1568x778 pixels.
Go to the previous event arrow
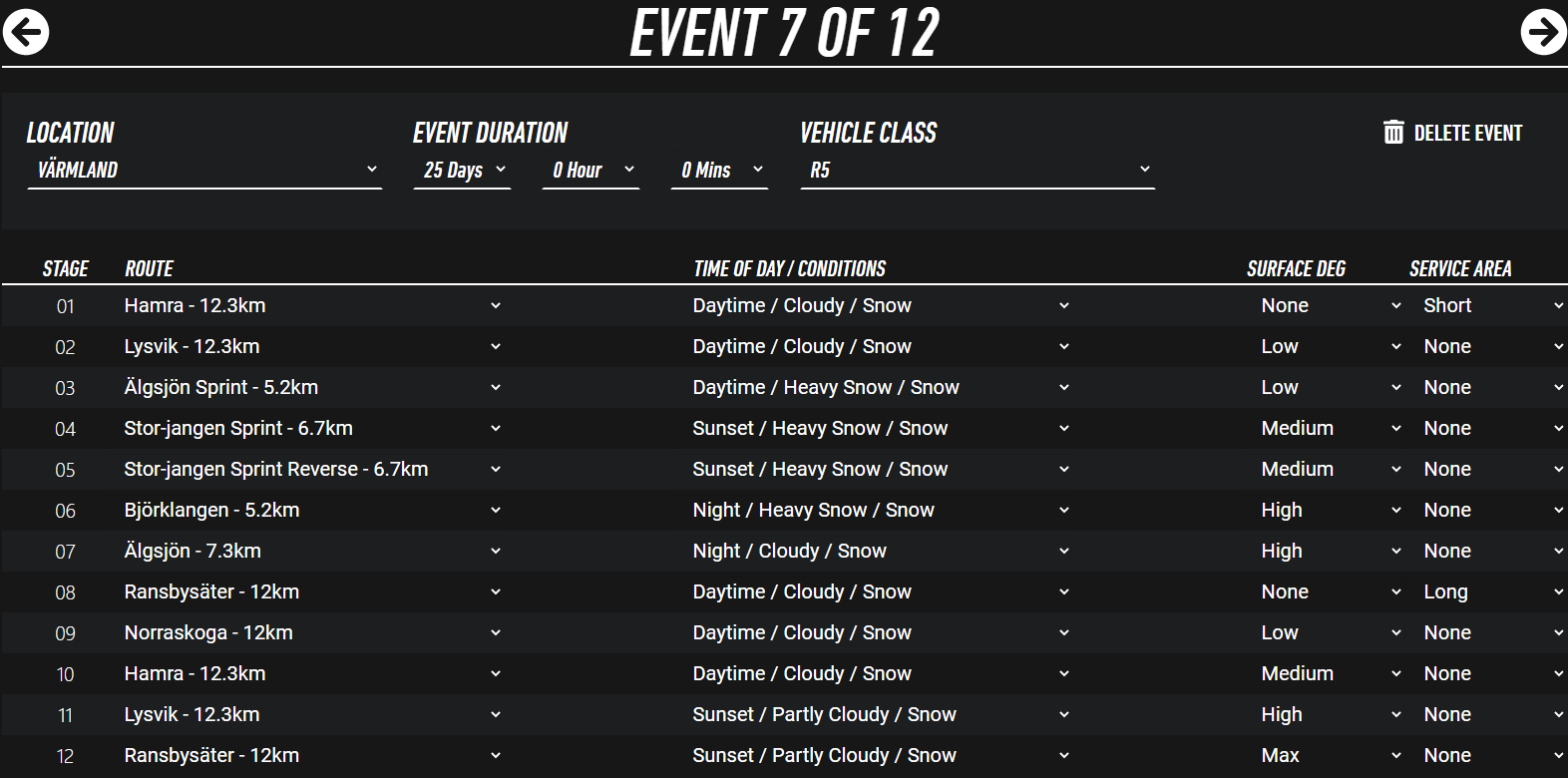[26, 32]
